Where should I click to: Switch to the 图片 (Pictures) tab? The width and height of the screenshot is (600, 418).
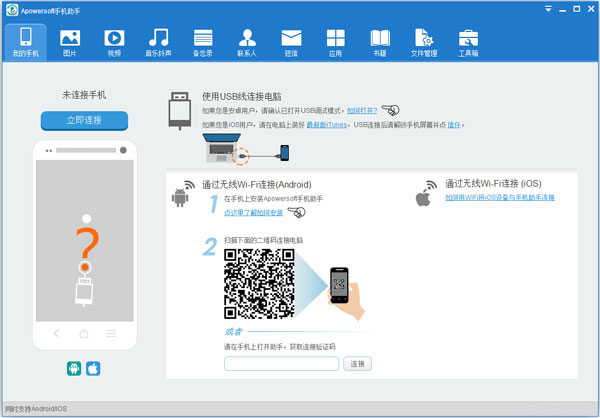[x=70, y=42]
